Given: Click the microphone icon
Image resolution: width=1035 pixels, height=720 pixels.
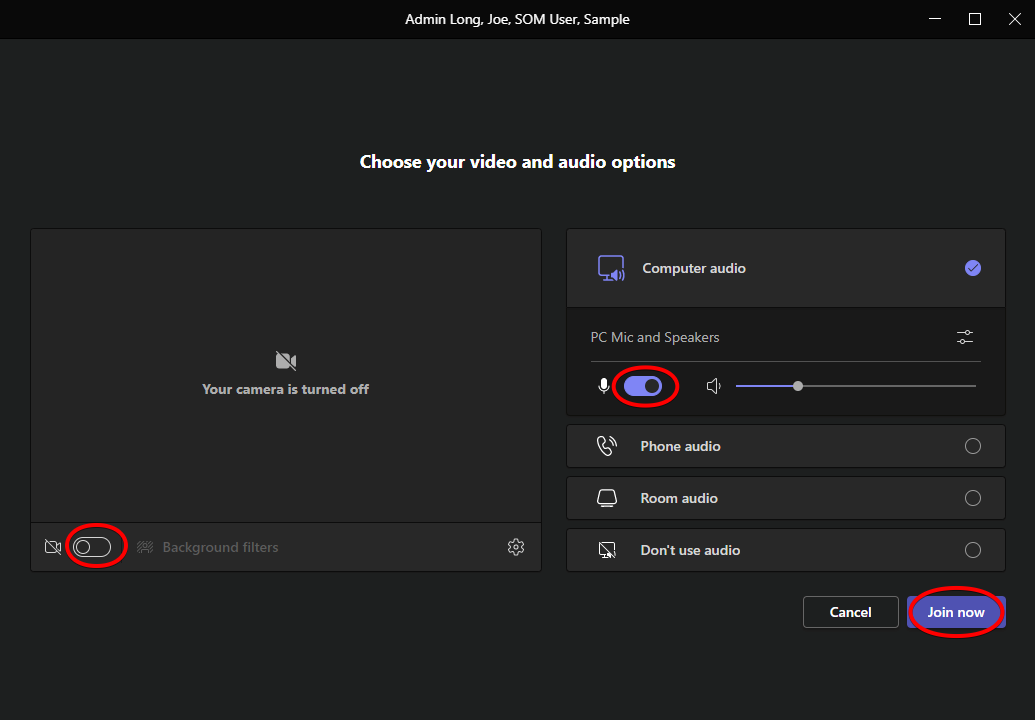Looking at the screenshot, I should 604,386.
